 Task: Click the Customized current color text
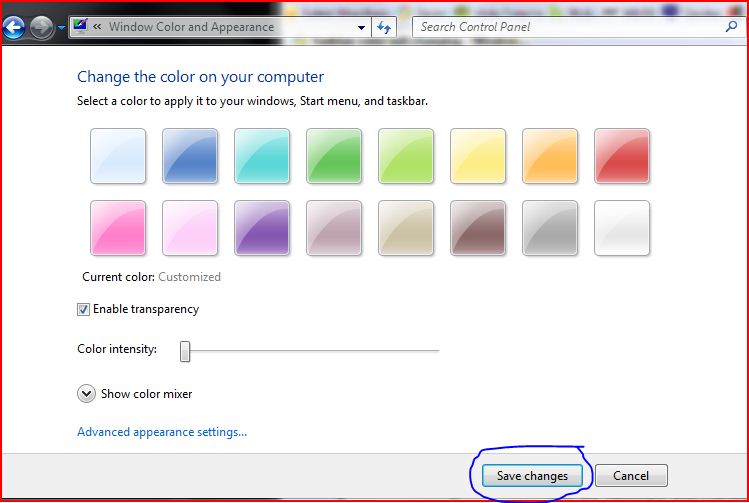pyautogui.click(x=189, y=277)
